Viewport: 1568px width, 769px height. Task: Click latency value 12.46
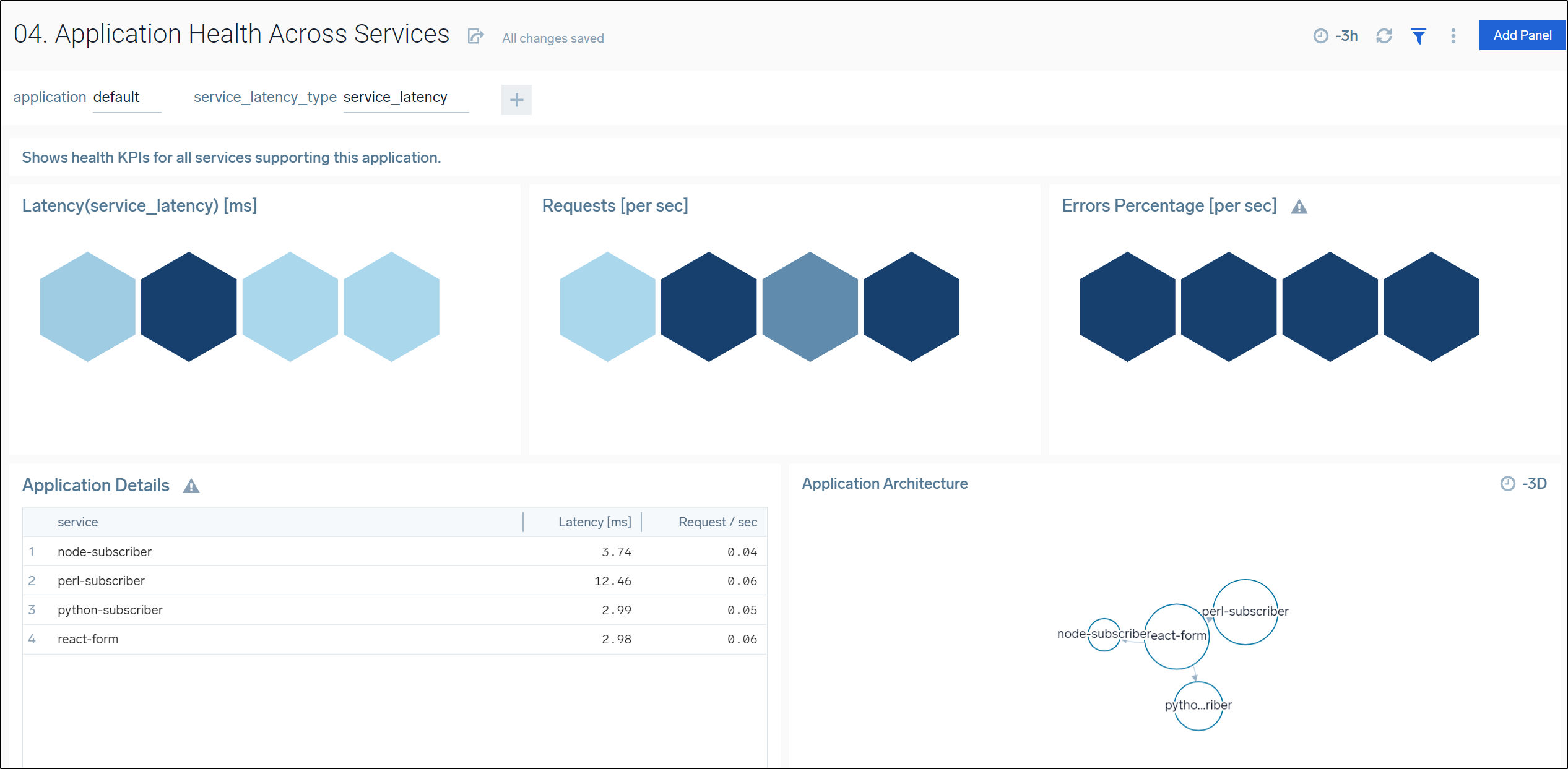tap(613, 582)
